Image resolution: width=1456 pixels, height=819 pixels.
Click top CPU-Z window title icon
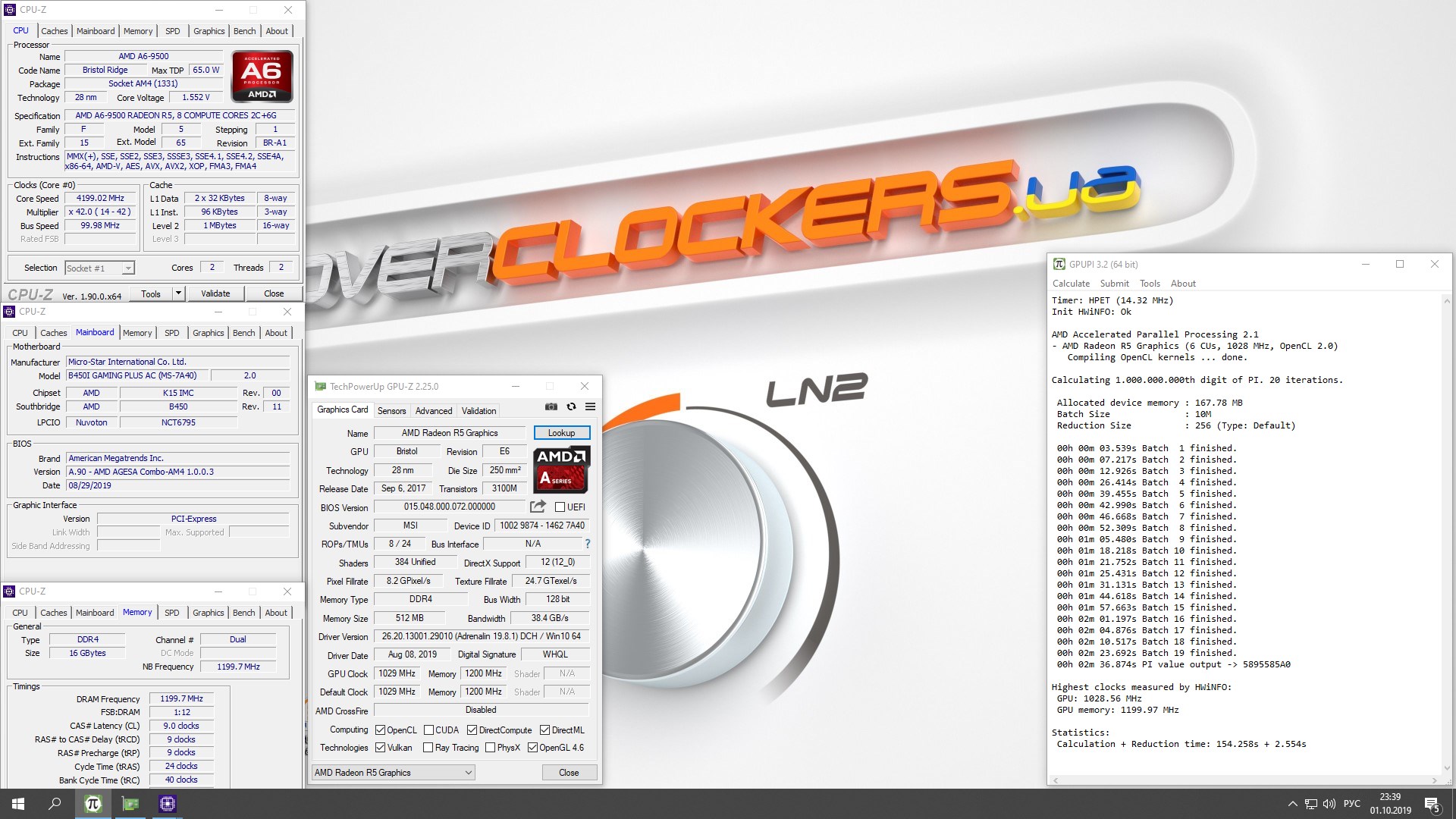point(10,10)
